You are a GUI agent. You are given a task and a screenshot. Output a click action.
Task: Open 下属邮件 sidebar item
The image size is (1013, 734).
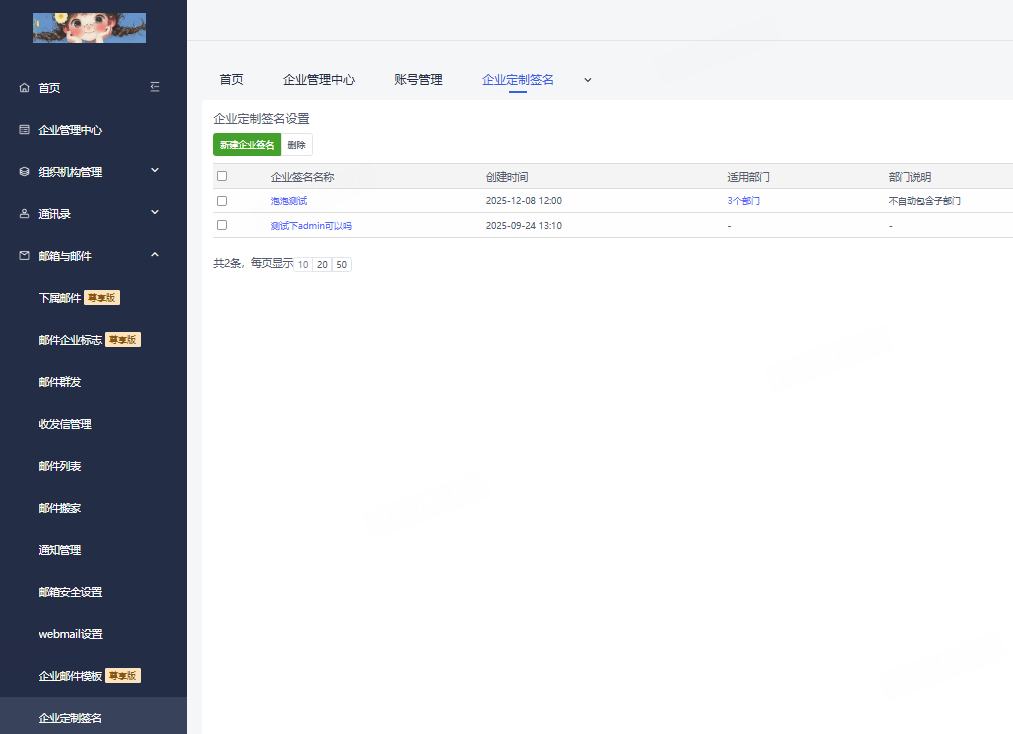(x=59, y=298)
